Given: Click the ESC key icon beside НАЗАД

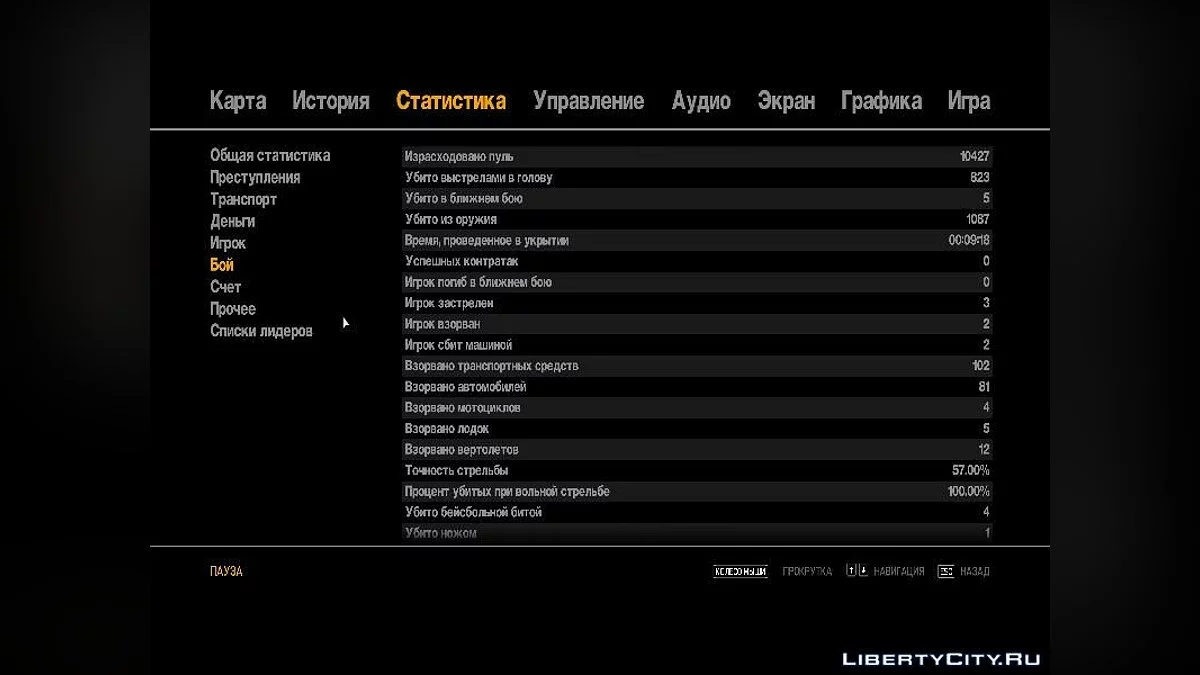Looking at the screenshot, I should 946,571.
